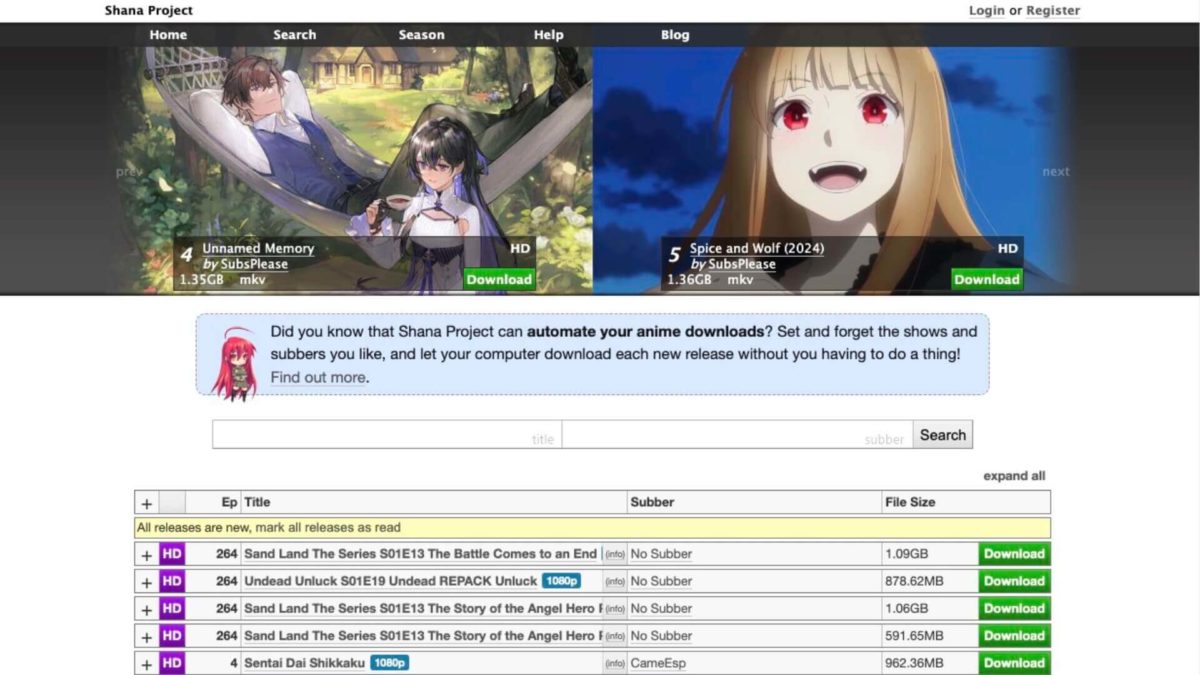Click the Register link
Image resolution: width=1200 pixels, height=675 pixels.
click(x=1053, y=10)
